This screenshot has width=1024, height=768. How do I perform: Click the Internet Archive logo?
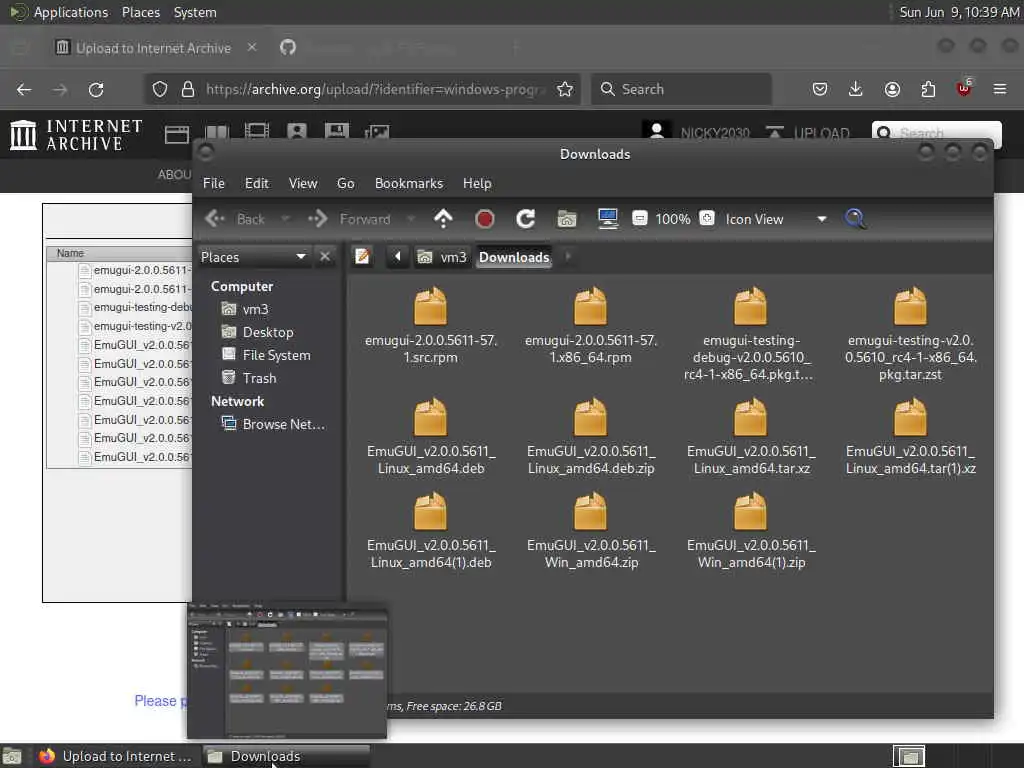76,135
